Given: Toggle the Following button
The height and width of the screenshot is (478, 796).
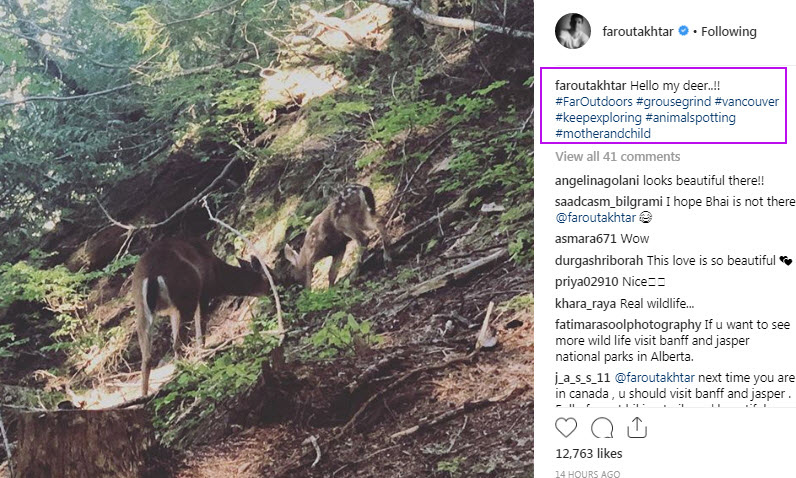Looking at the screenshot, I should (x=728, y=32).
